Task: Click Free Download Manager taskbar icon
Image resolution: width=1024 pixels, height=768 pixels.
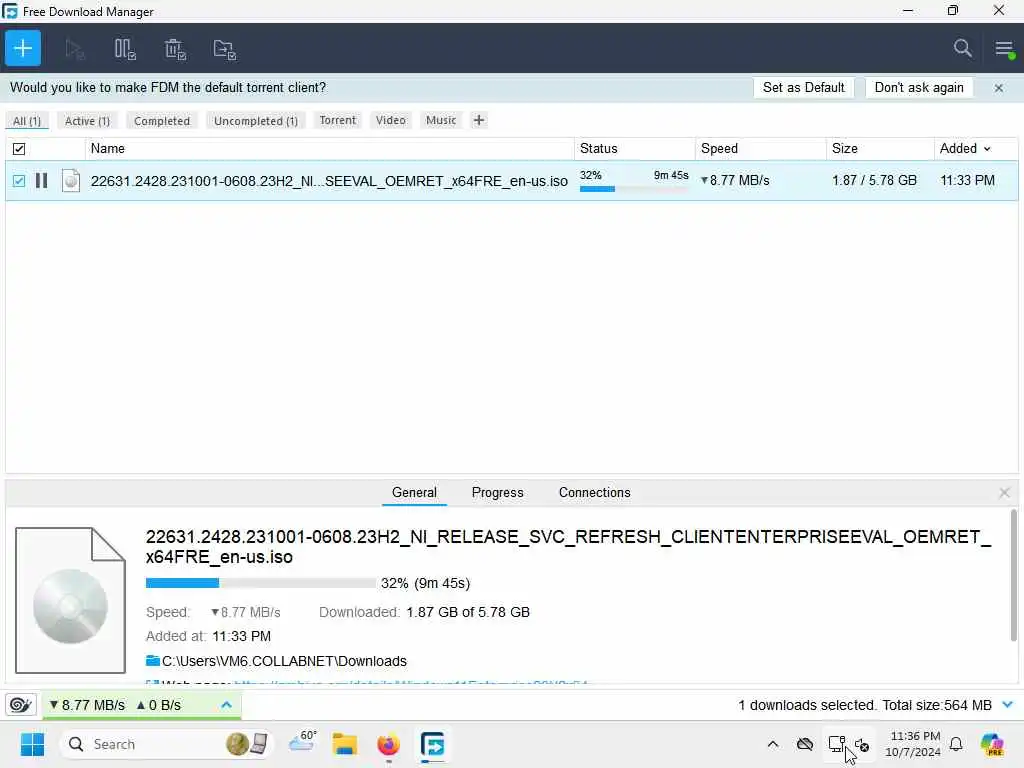Action: pyautogui.click(x=432, y=744)
